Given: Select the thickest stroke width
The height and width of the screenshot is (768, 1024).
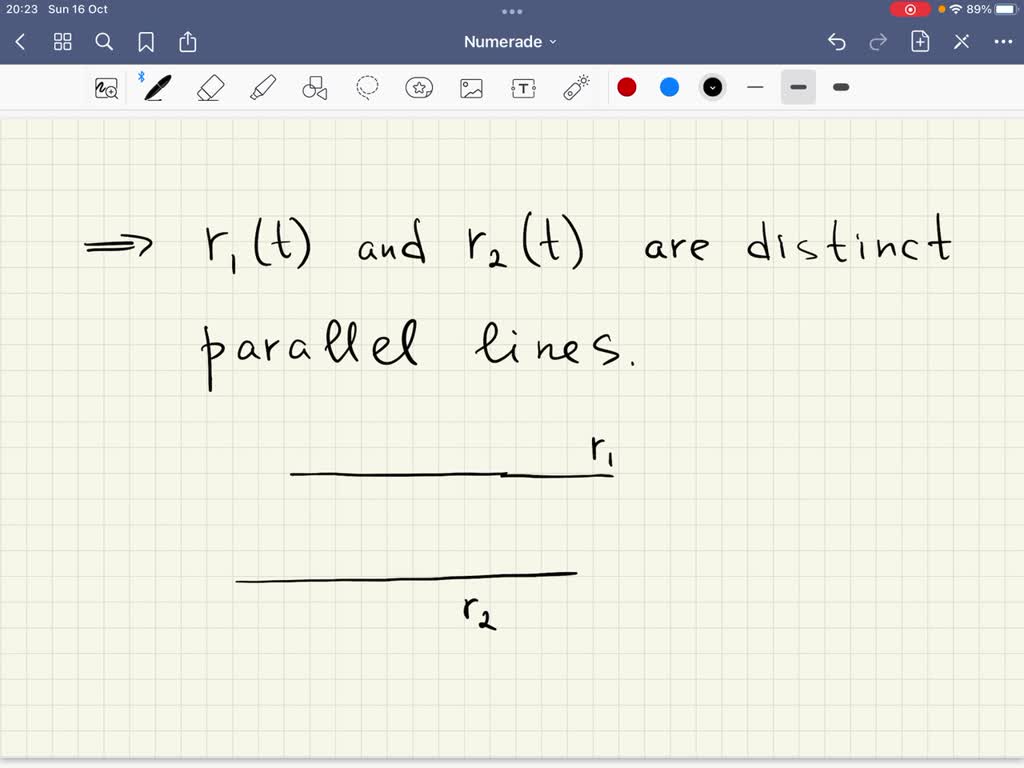Looking at the screenshot, I should pyautogui.click(x=841, y=88).
